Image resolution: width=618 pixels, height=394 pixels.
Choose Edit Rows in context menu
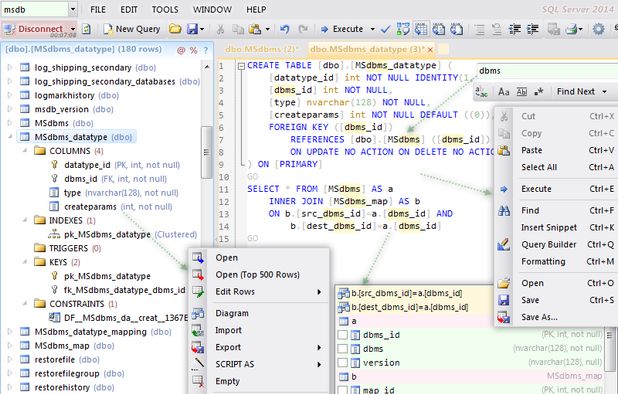tap(258, 292)
